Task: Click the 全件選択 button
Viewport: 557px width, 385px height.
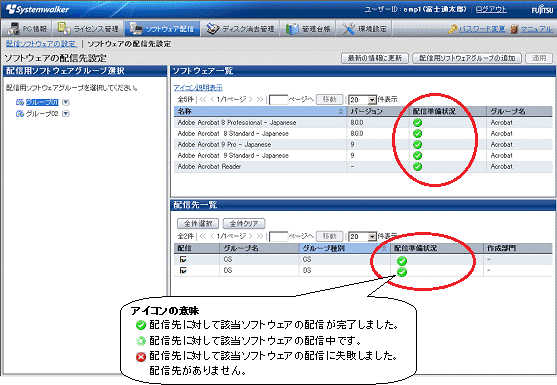Action: [x=198, y=223]
